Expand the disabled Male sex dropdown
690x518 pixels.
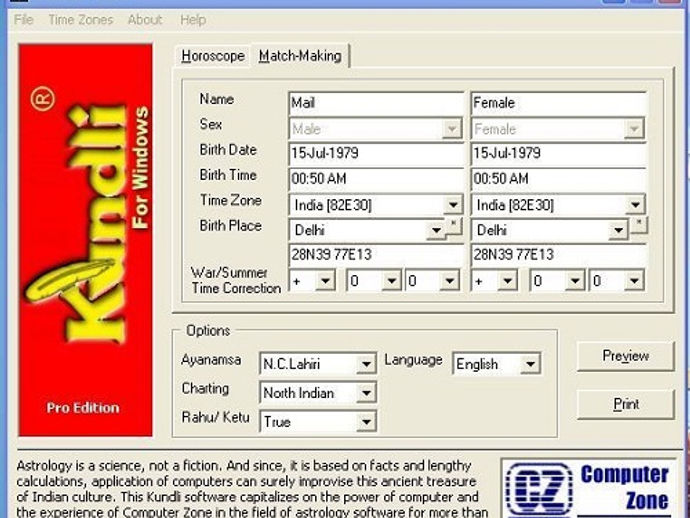pyautogui.click(x=376, y=129)
